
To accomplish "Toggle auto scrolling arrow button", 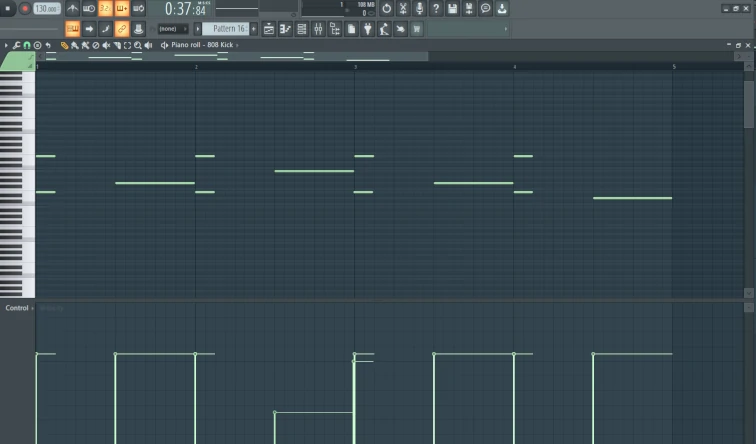I will click(89, 29).
